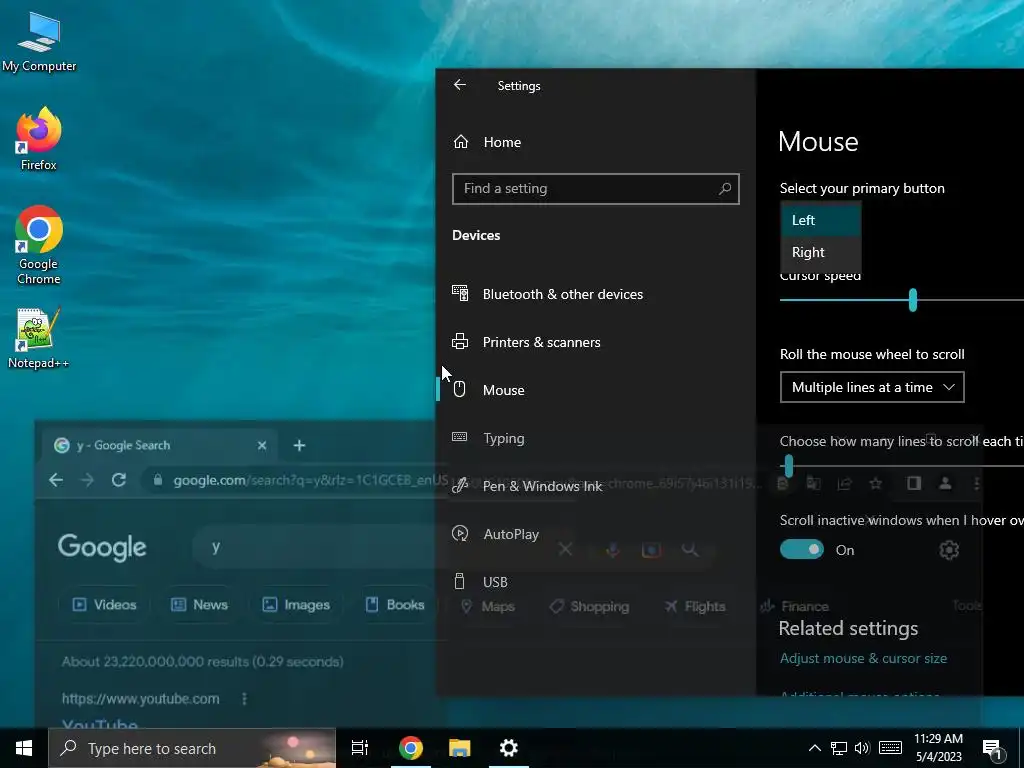
Task: Choose Left as primary button
Action: (821, 220)
